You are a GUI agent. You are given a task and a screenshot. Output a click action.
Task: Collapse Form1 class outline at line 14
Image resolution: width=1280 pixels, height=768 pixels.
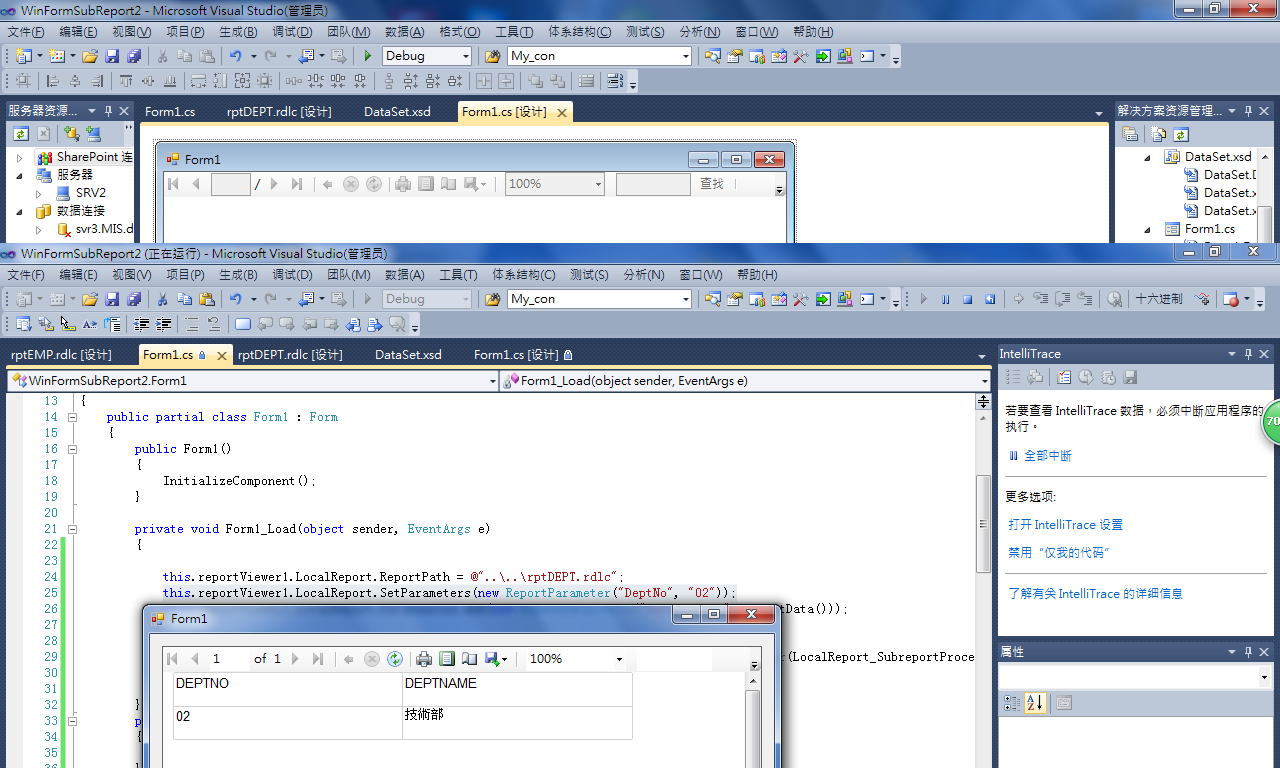[72, 417]
